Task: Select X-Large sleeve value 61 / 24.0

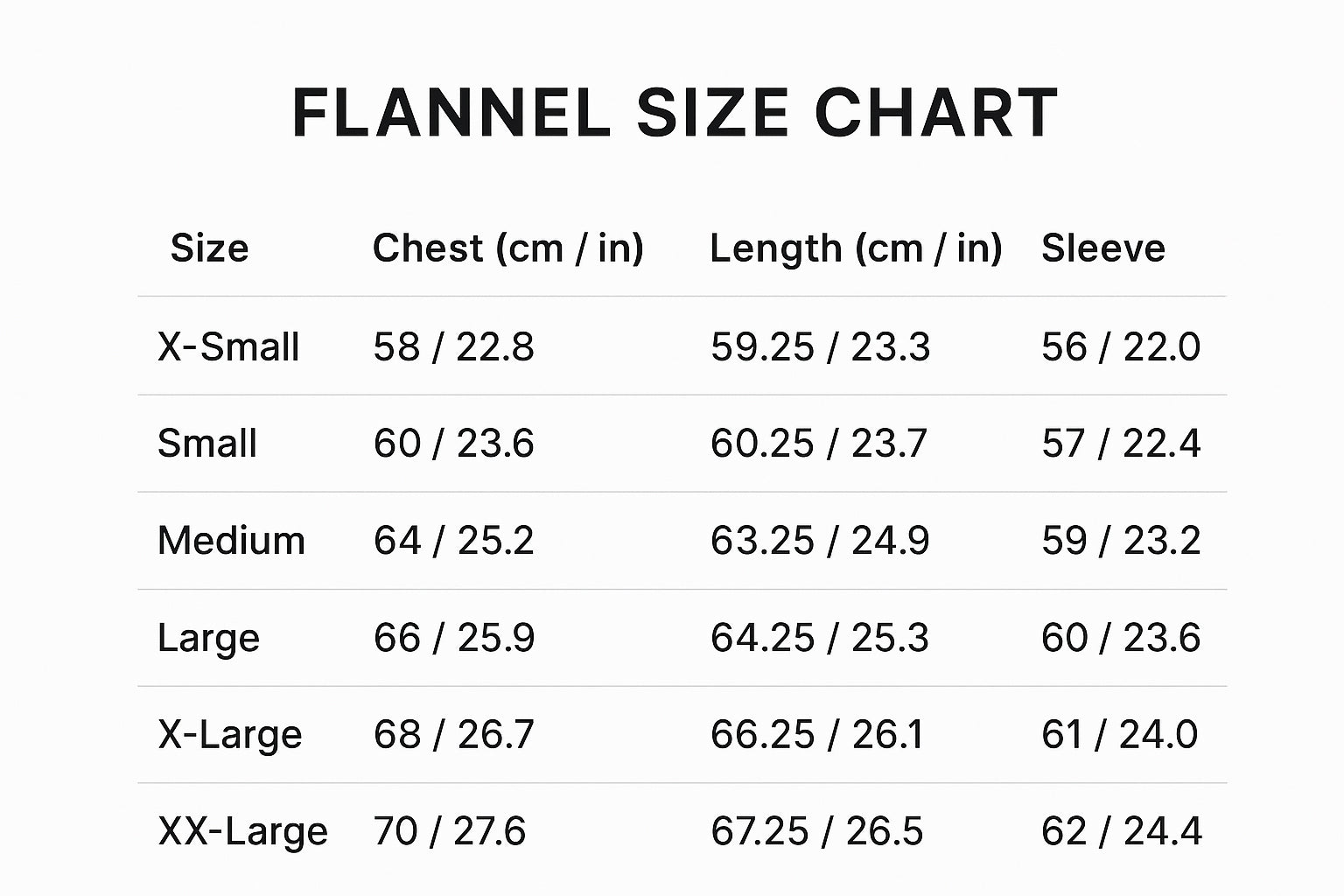Action: click(x=1119, y=734)
